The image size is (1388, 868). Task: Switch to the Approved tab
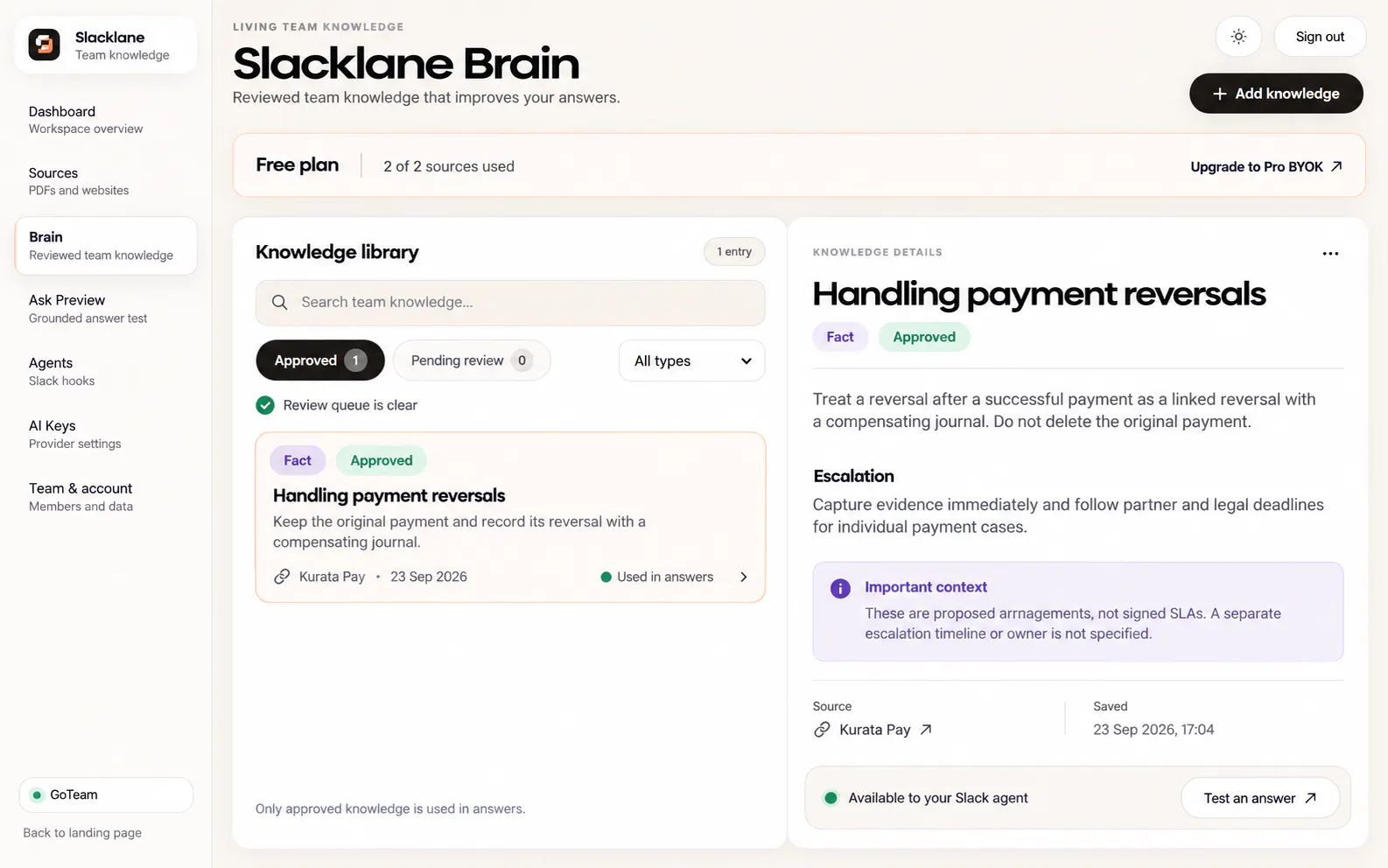pos(320,360)
